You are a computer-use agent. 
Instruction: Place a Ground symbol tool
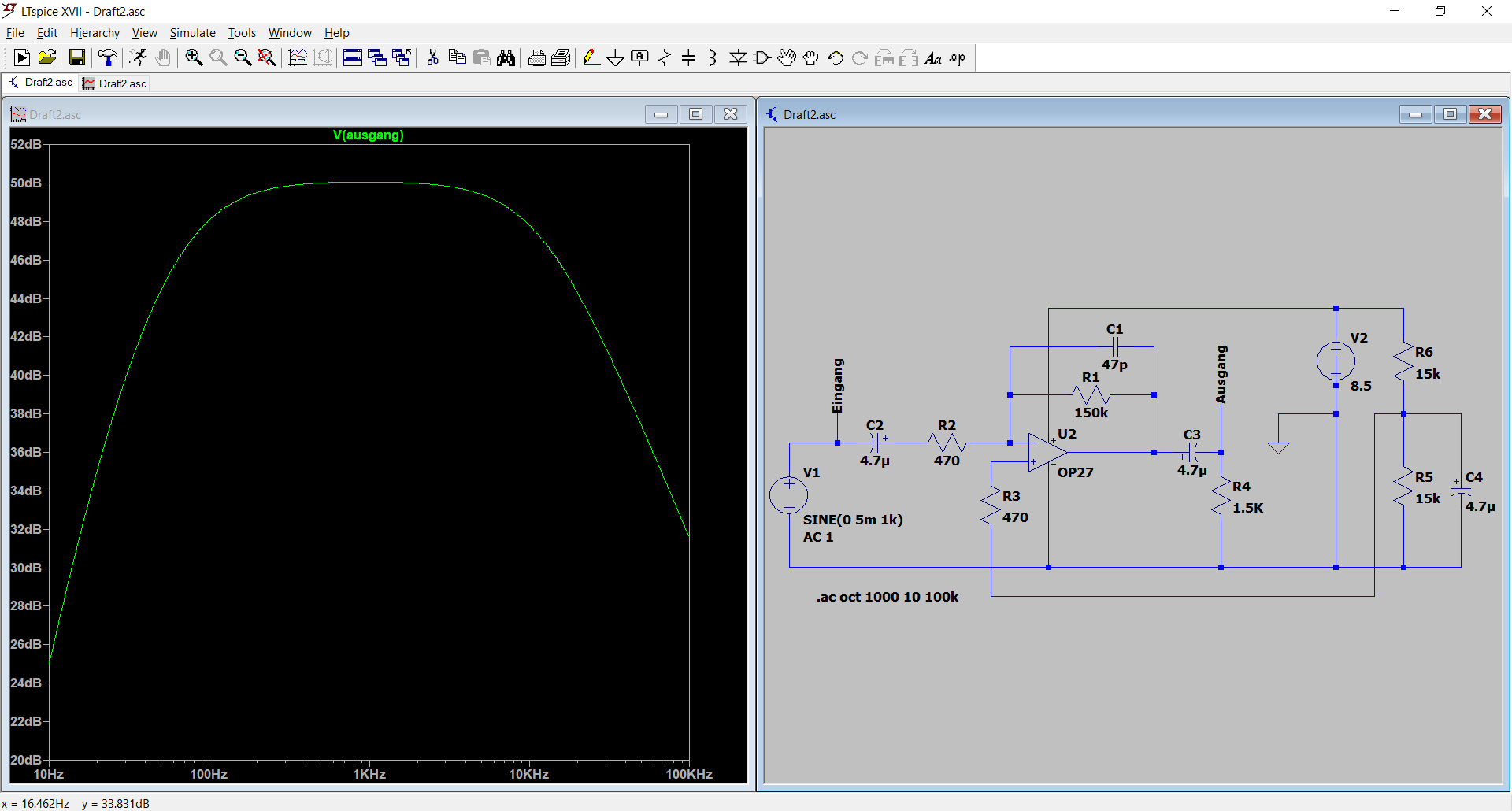pos(616,57)
